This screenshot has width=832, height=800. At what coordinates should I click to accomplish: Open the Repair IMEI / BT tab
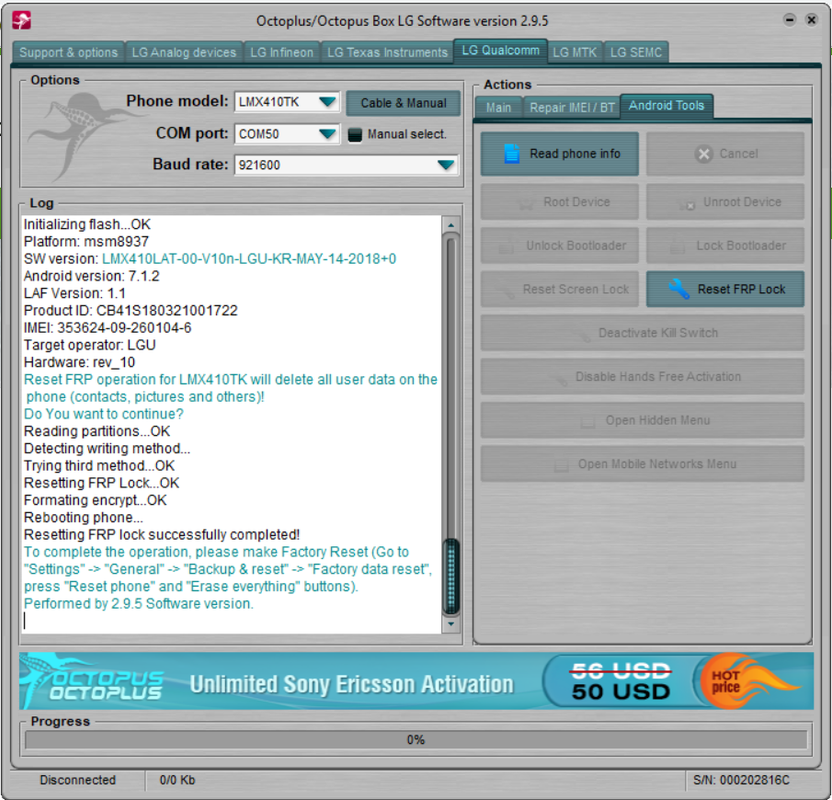(571, 108)
